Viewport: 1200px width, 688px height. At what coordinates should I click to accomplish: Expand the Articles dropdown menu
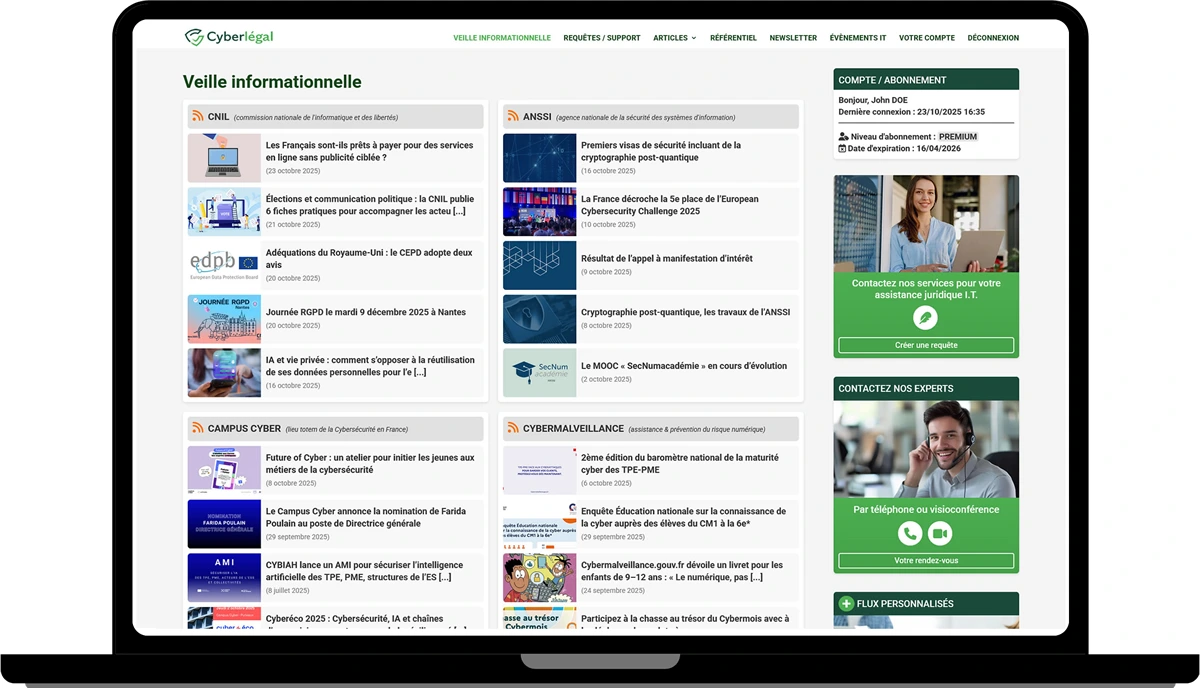click(x=675, y=38)
